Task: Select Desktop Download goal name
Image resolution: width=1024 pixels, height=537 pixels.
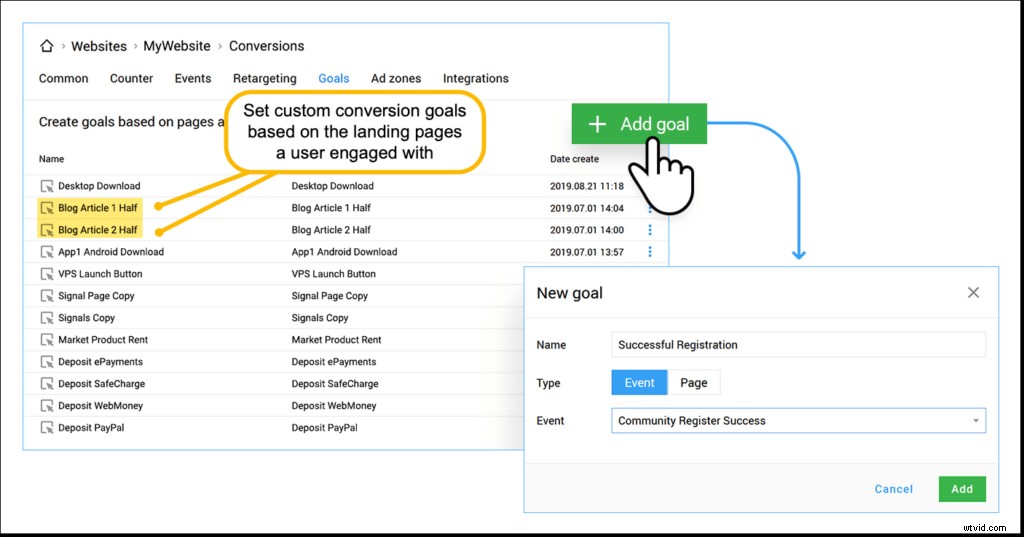Action: tap(99, 186)
